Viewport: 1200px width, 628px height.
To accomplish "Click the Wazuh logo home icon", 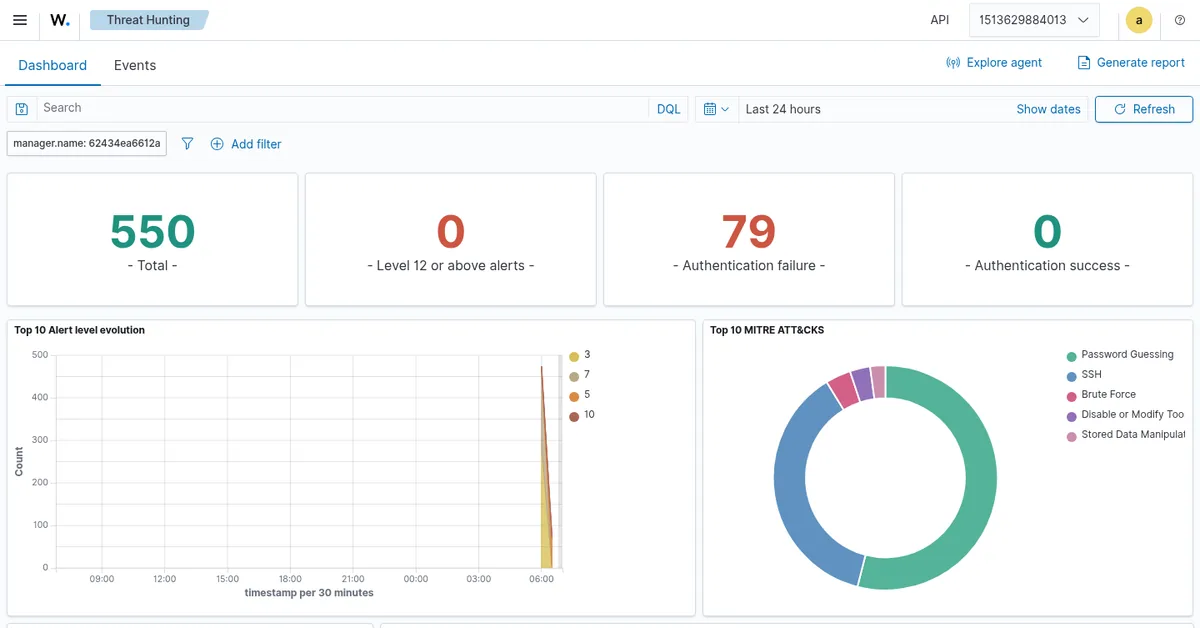I will click(60, 20).
